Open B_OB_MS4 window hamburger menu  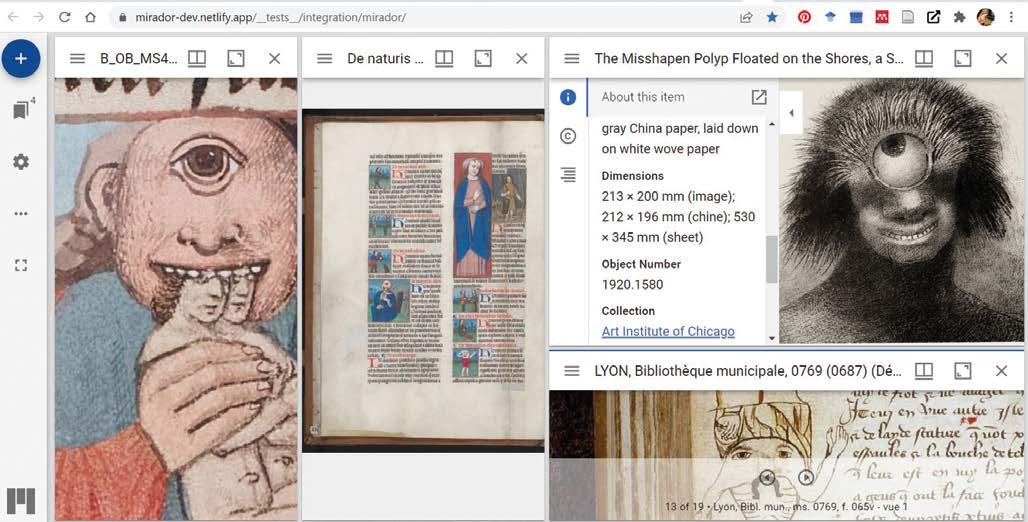point(77,58)
